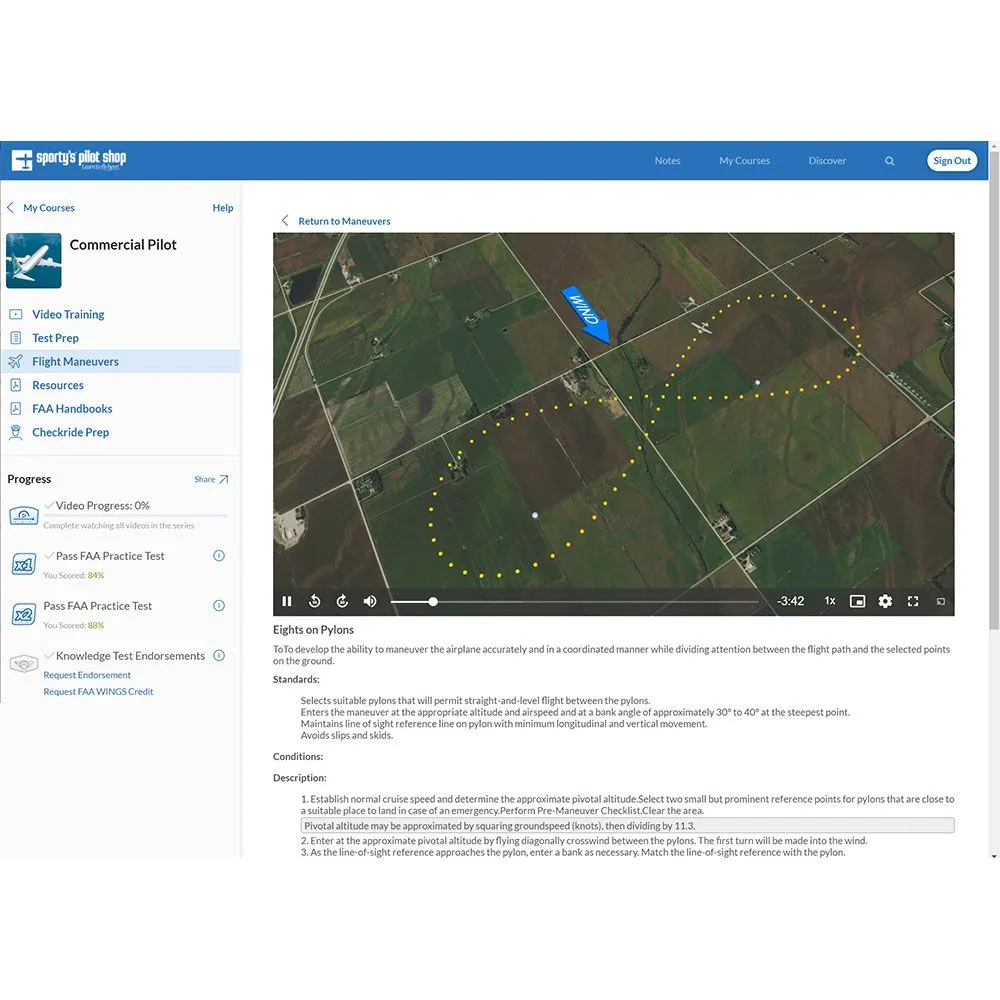Open the Video Training section
Viewport: 1000px width, 1000px height.
pos(68,314)
